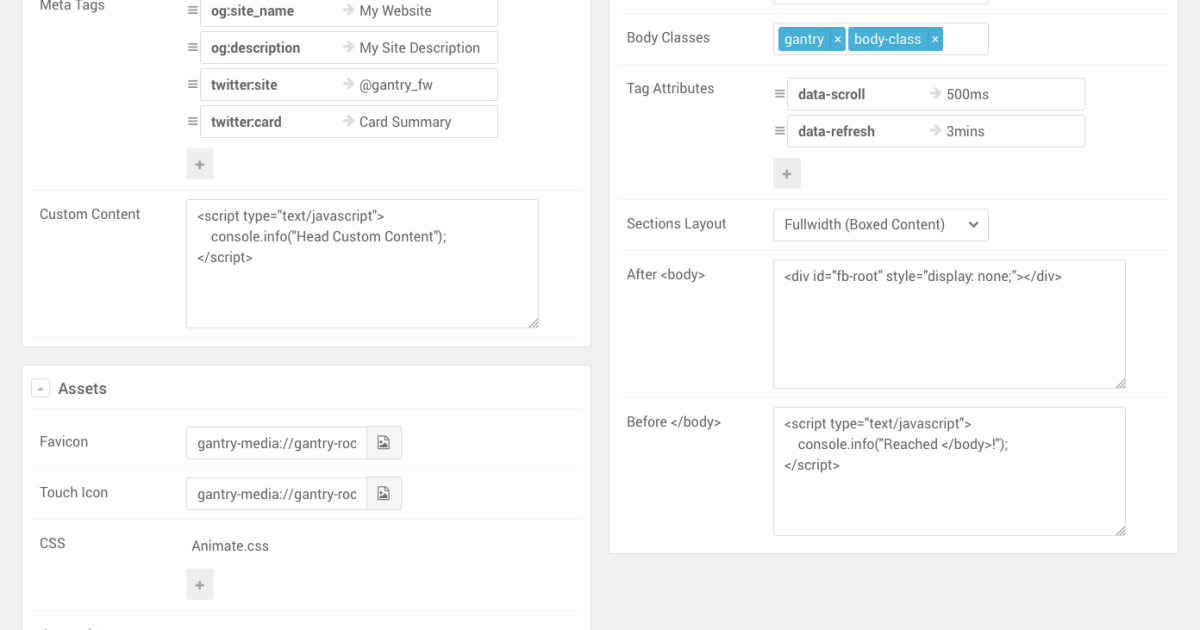This screenshot has width=1200, height=630.
Task: Click the Favicon path input field
Action: pos(276,442)
